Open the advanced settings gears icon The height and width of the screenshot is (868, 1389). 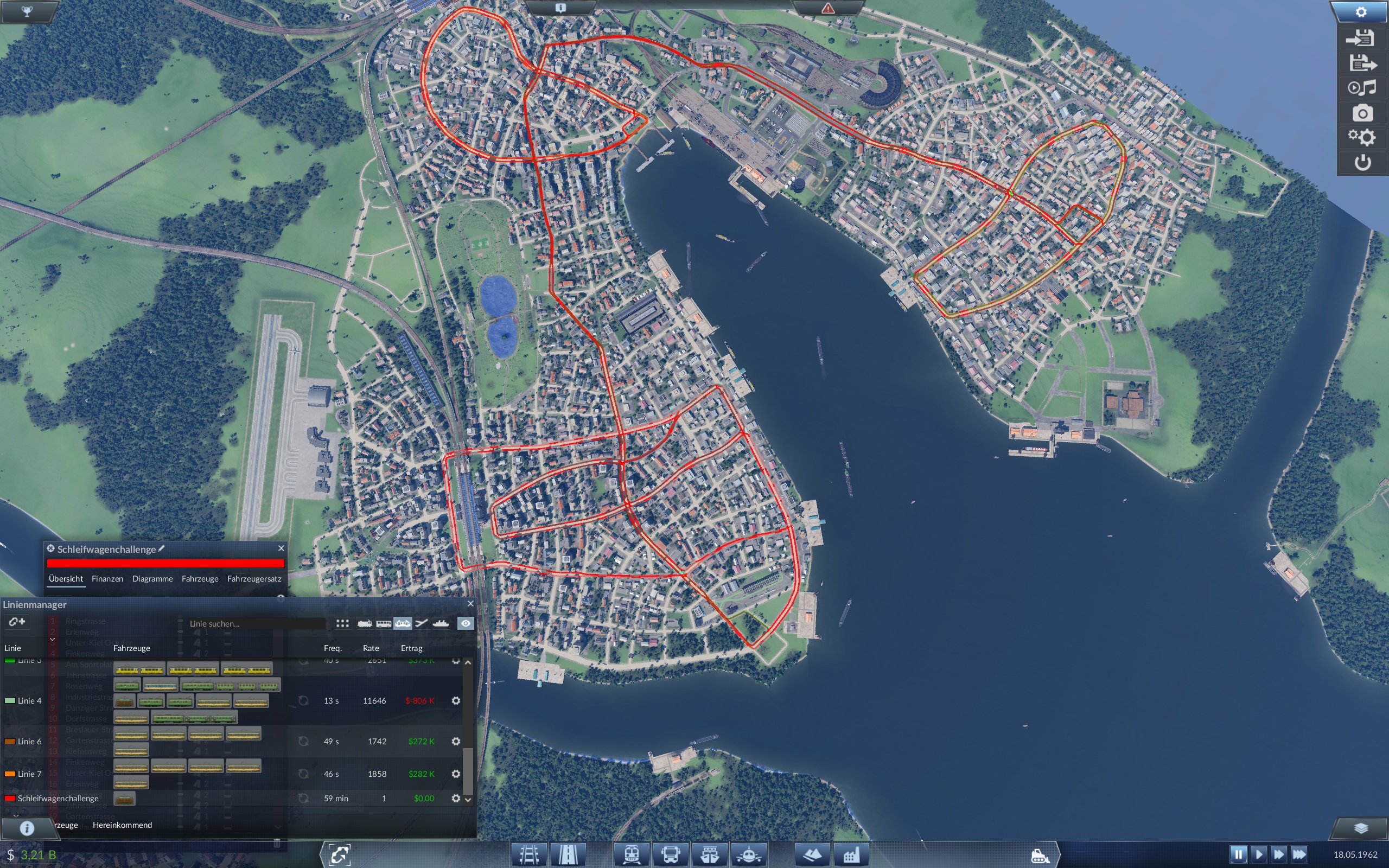click(x=1362, y=137)
